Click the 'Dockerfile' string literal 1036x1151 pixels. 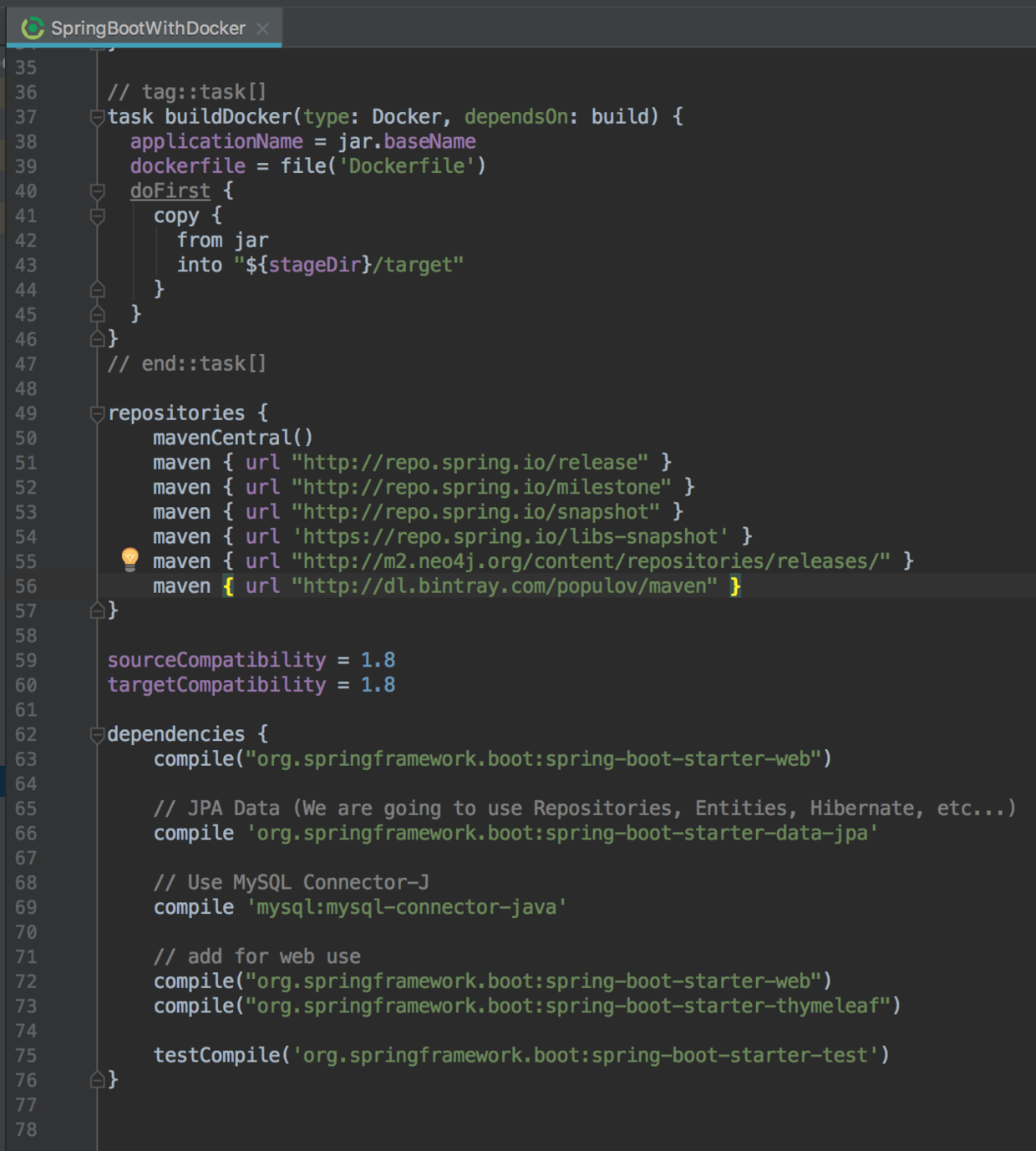(406, 165)
